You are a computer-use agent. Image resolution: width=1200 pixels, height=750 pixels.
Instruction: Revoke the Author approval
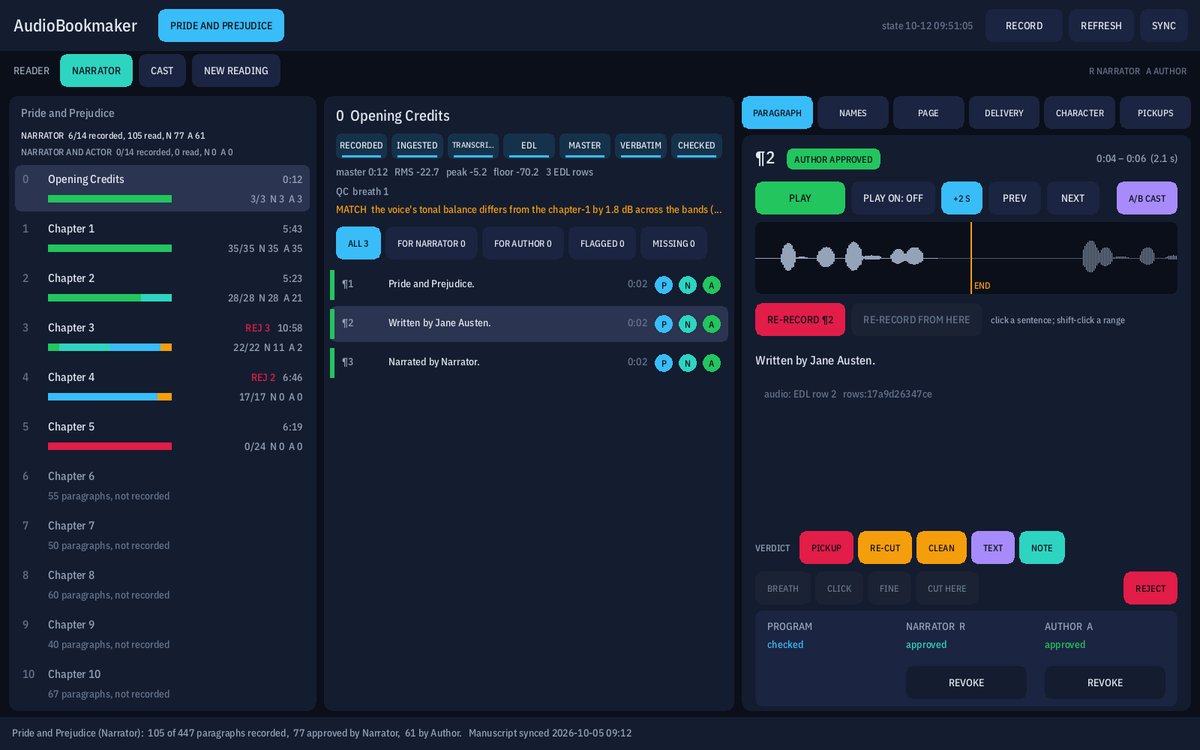[1105, 683]
